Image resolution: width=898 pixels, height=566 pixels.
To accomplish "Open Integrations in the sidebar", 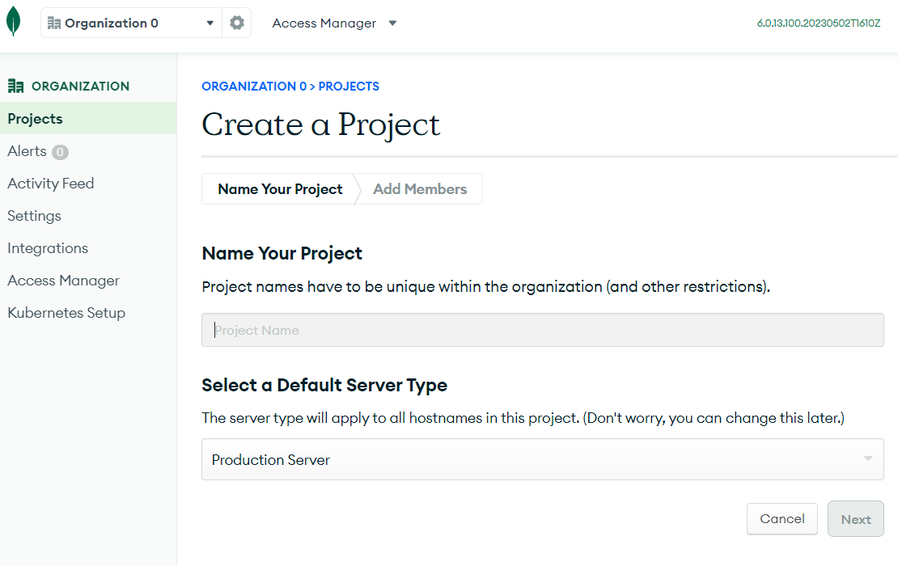I will [x=48, y=248].
